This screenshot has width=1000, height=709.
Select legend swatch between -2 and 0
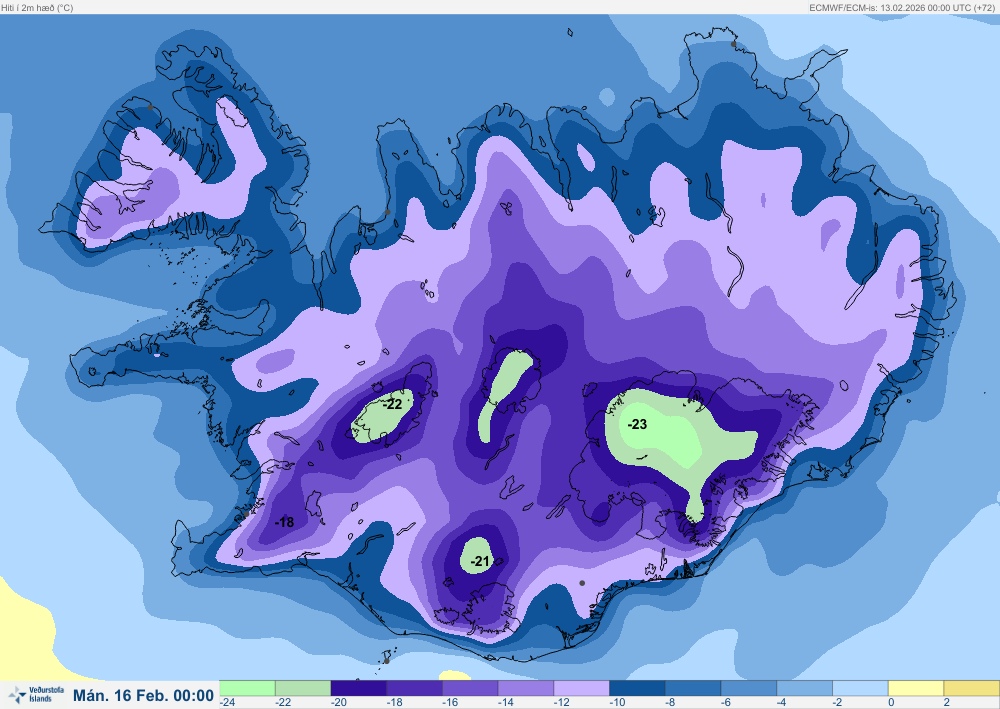[x=860, y=688]
